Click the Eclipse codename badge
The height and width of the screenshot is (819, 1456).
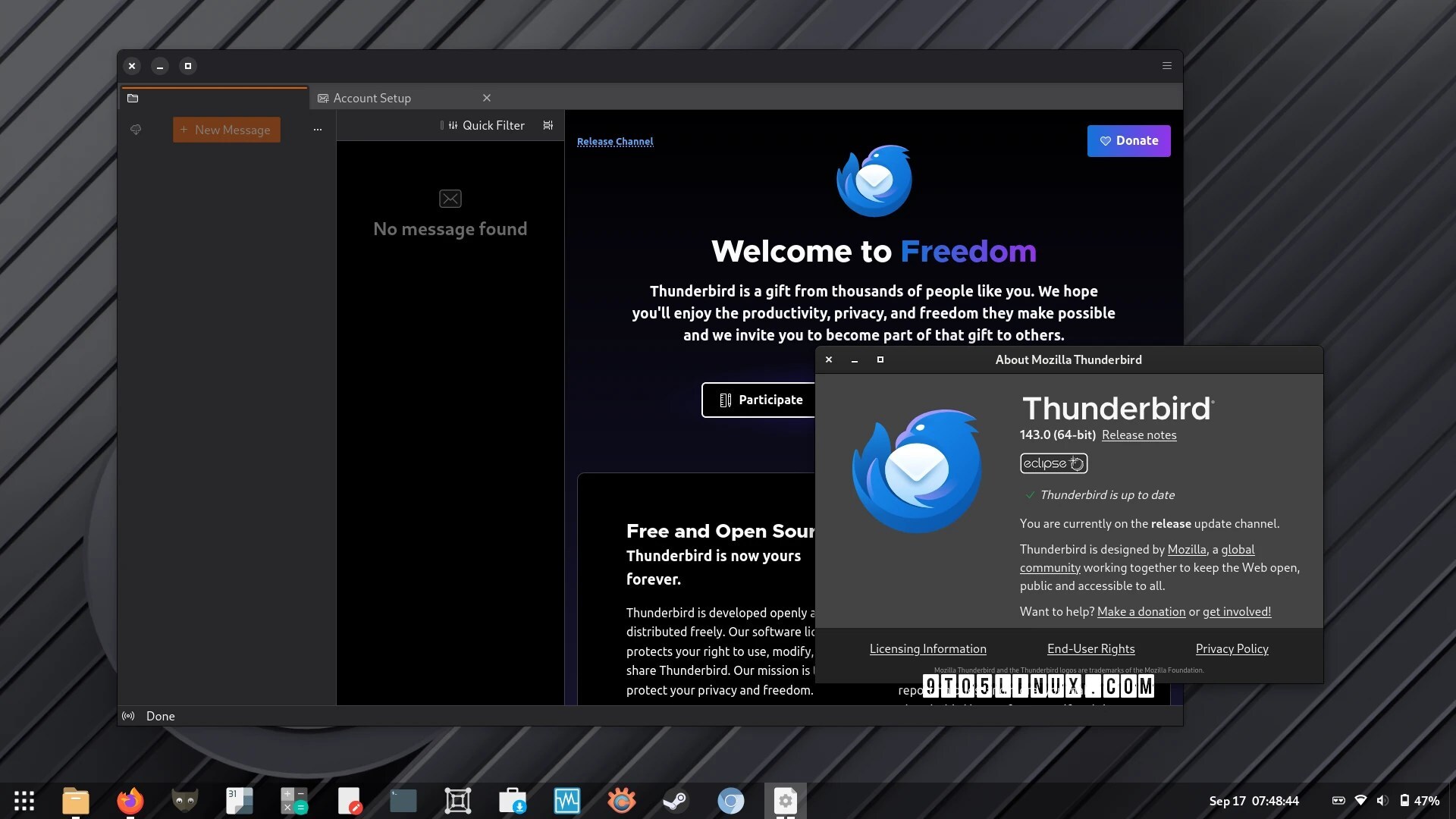click(x=1053, y=463)
